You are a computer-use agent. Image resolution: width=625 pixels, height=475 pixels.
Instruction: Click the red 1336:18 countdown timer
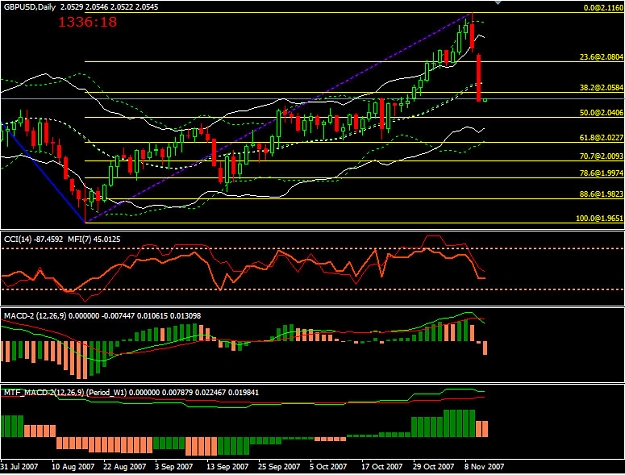click(88, 22)
